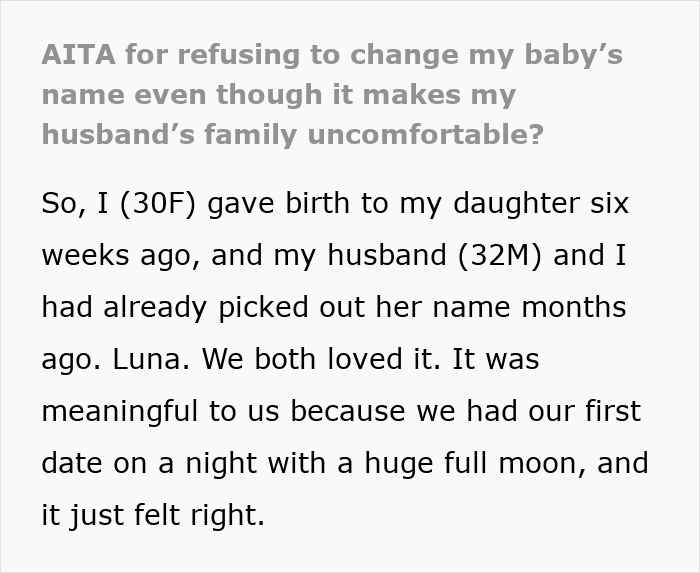Click the last line "it just felt right."
The width and height of the screenshot is (700, 573).
point(154,515)
